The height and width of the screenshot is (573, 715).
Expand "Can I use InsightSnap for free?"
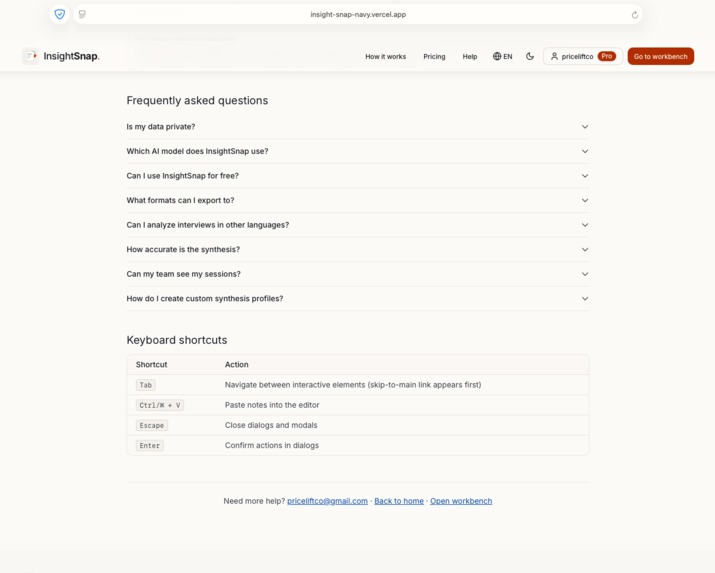point(358,176)
